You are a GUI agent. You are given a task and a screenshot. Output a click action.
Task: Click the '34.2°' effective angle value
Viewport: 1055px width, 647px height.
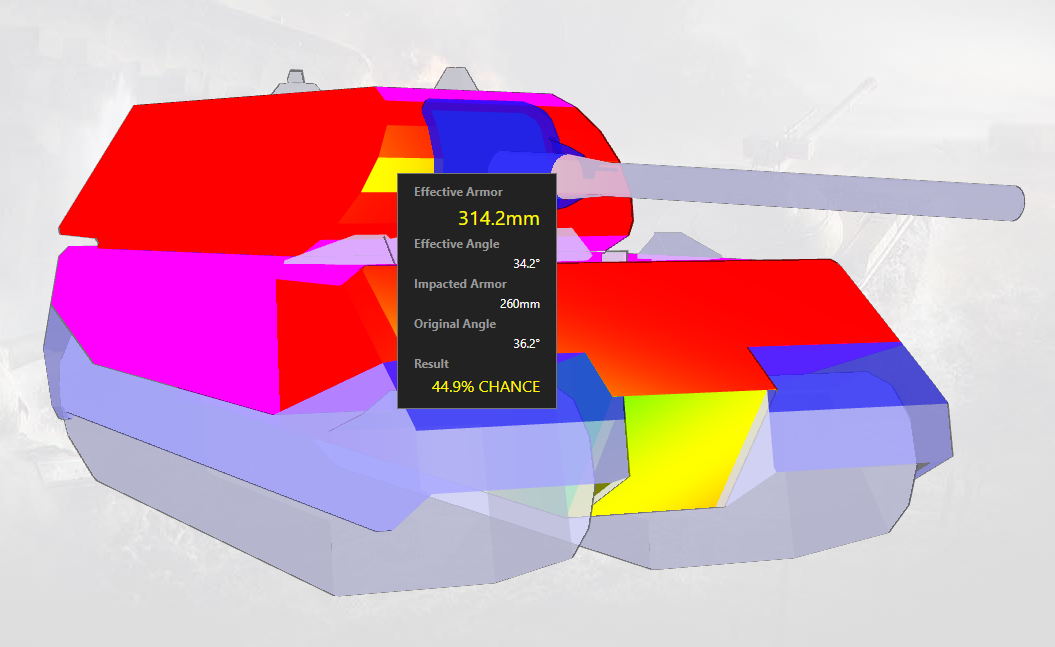coord(526,264)
